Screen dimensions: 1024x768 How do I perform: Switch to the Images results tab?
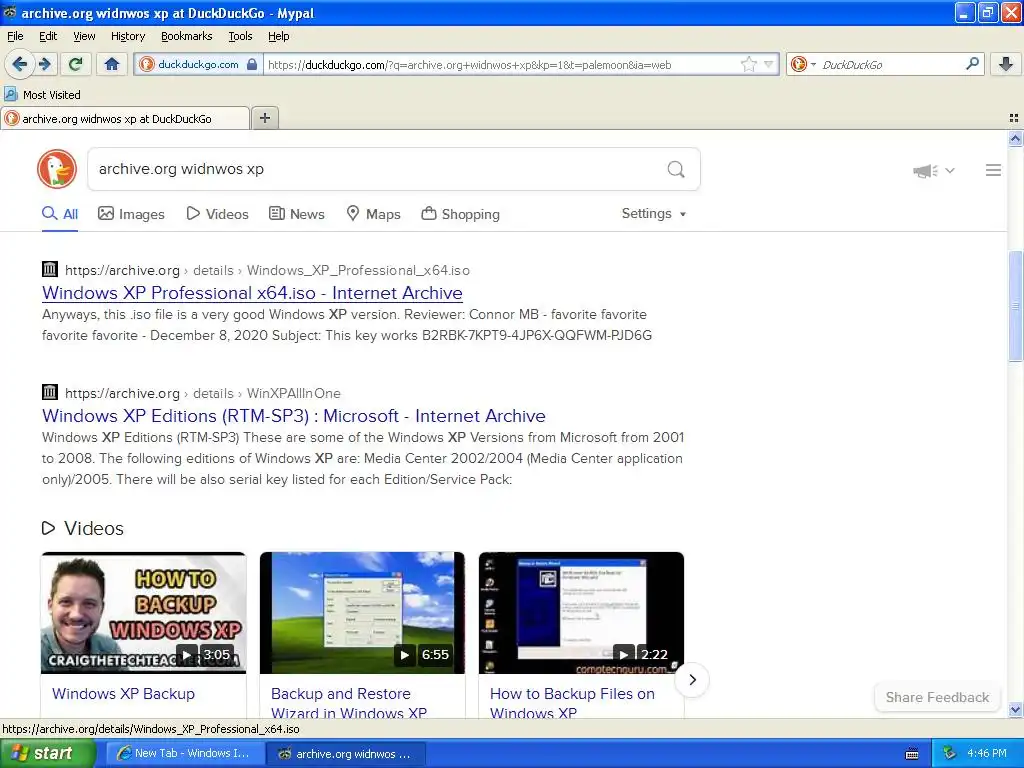(x=131, y=214)
